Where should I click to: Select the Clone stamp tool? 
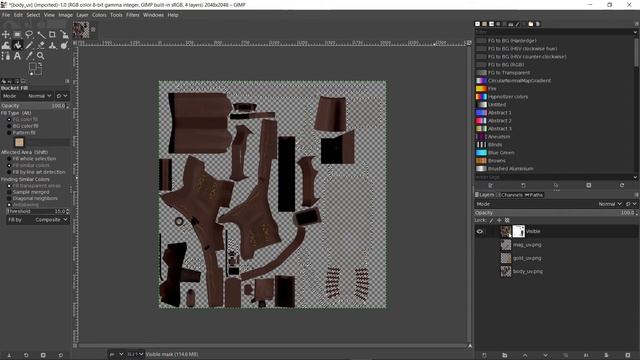52,45
